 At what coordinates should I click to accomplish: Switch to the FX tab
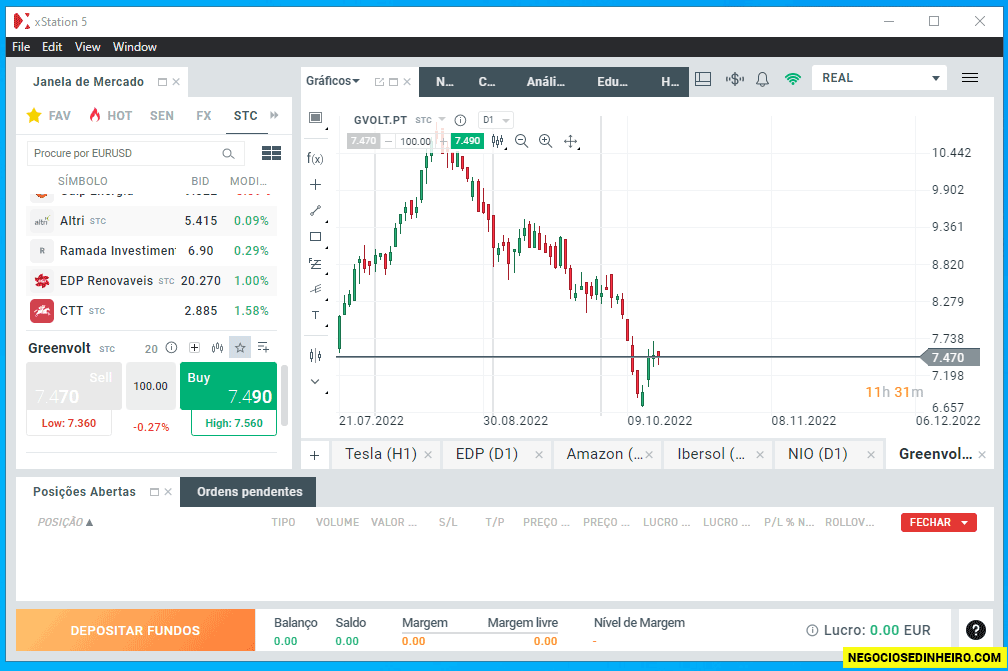click(204, 116)
